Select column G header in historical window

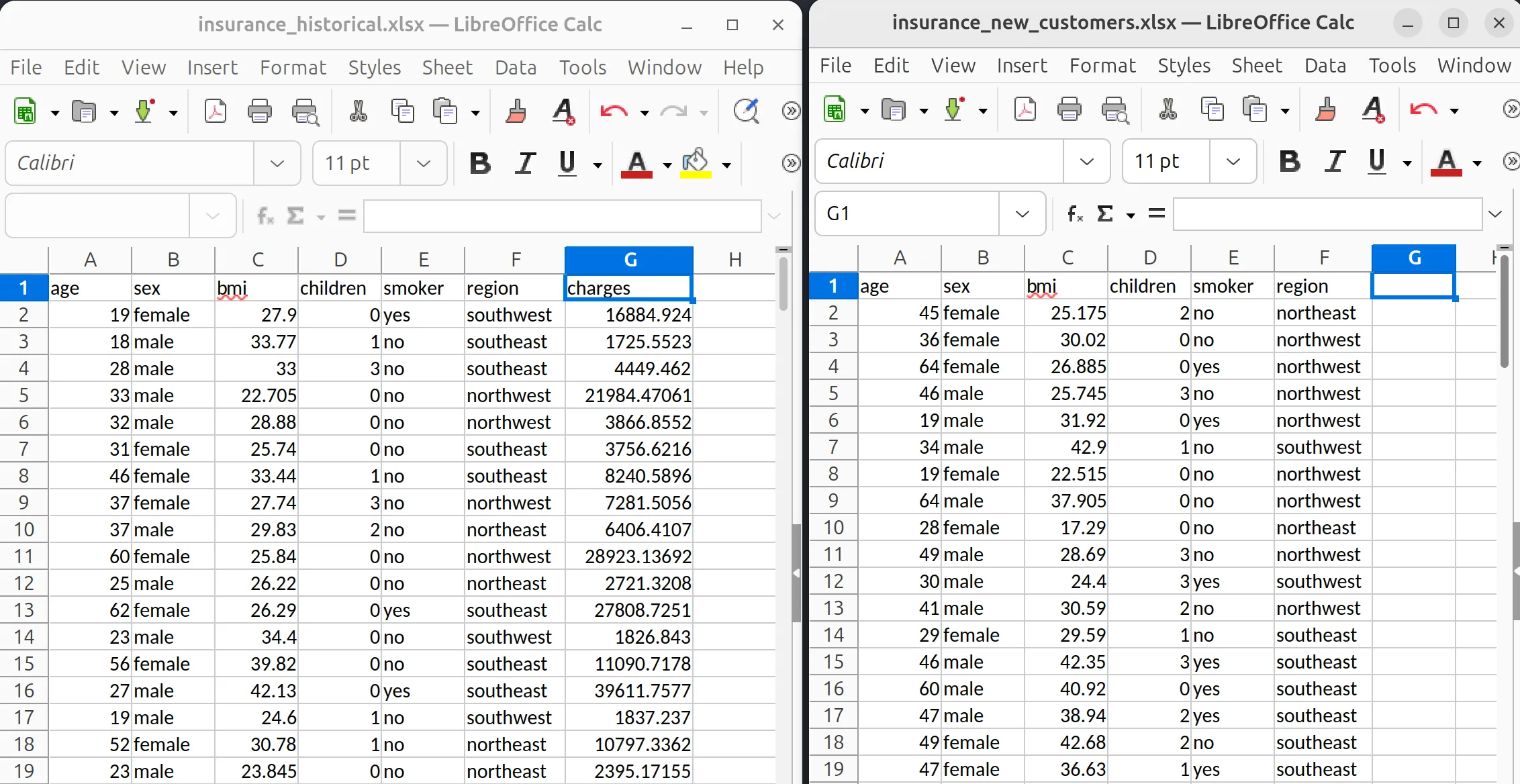[x=629, y=260]
